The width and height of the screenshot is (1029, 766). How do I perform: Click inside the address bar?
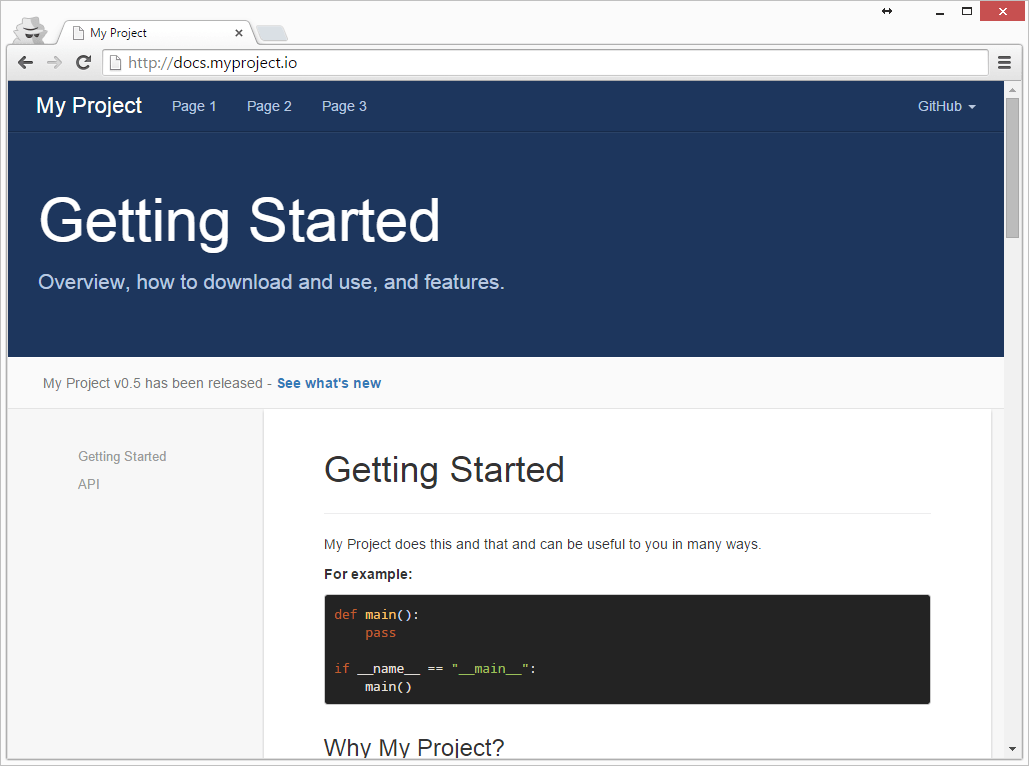pos(400,62)
